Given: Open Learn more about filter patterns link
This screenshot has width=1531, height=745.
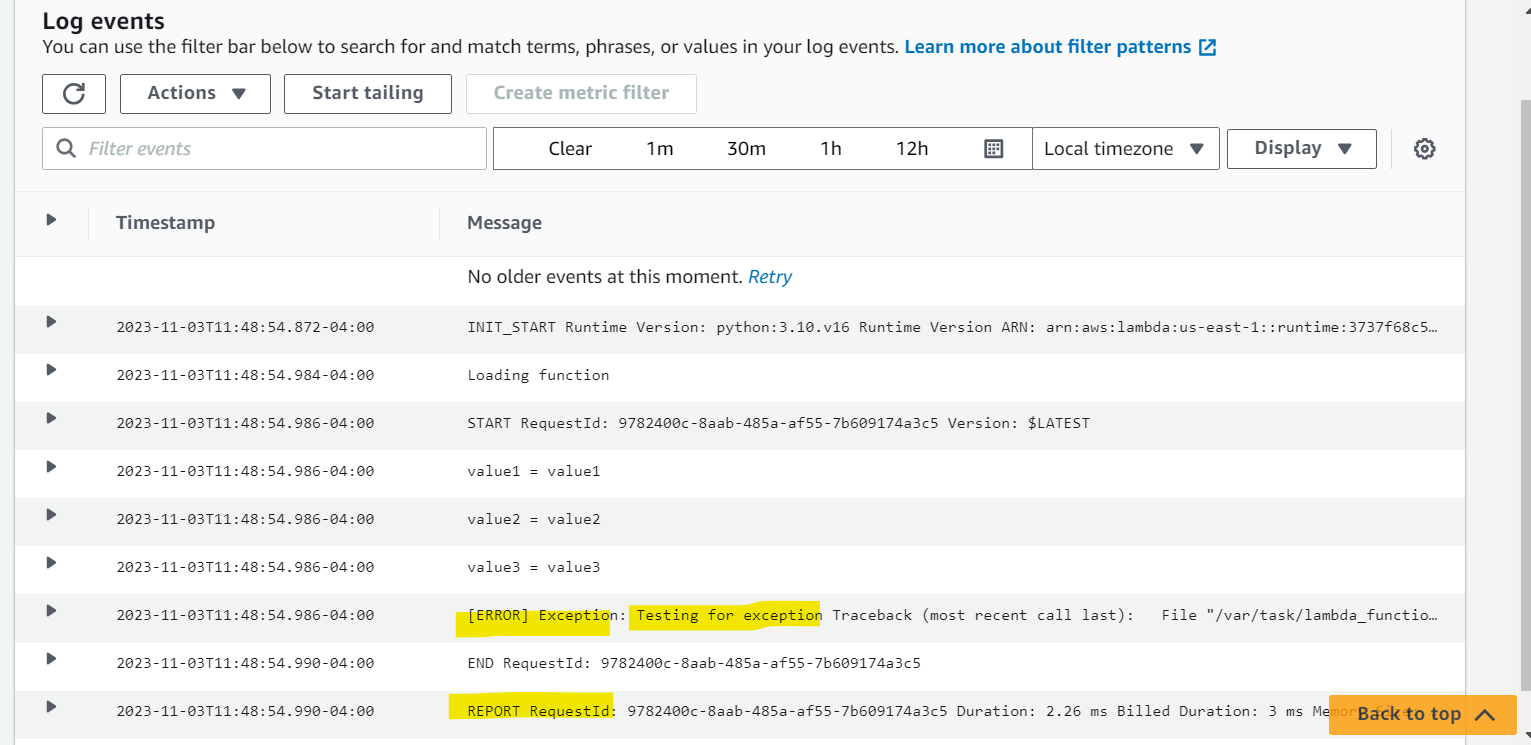Looking at the screenshot, I should click(x=1047, y=47).
